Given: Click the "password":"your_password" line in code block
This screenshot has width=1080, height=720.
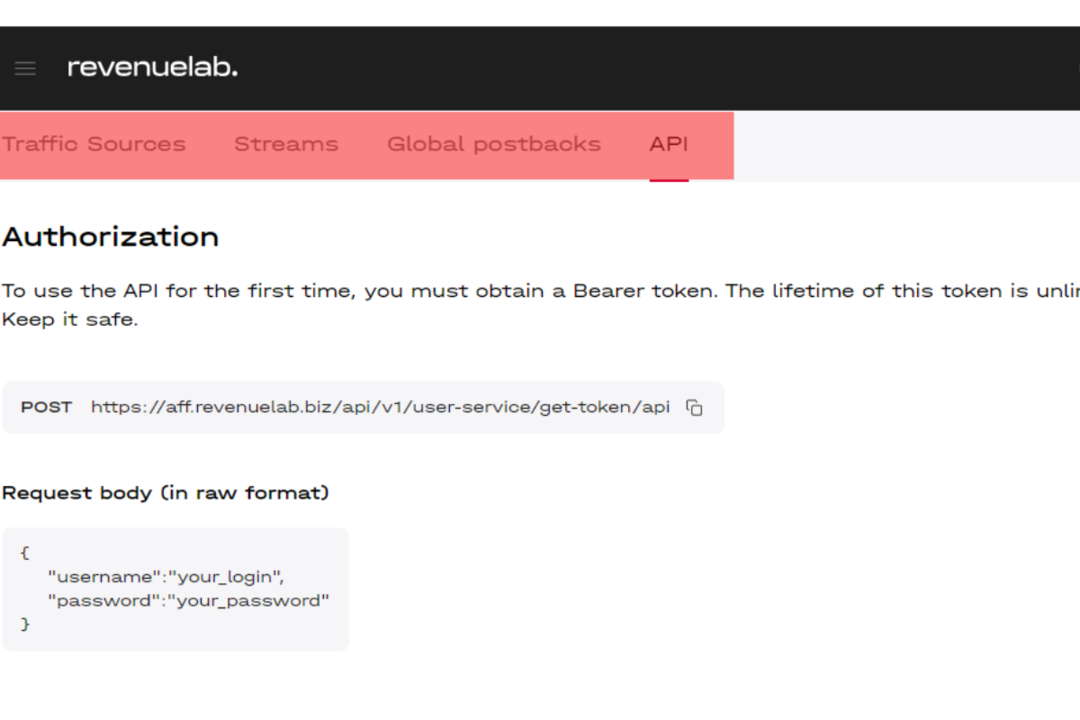Looking at the screenshot, I should 188,601.
